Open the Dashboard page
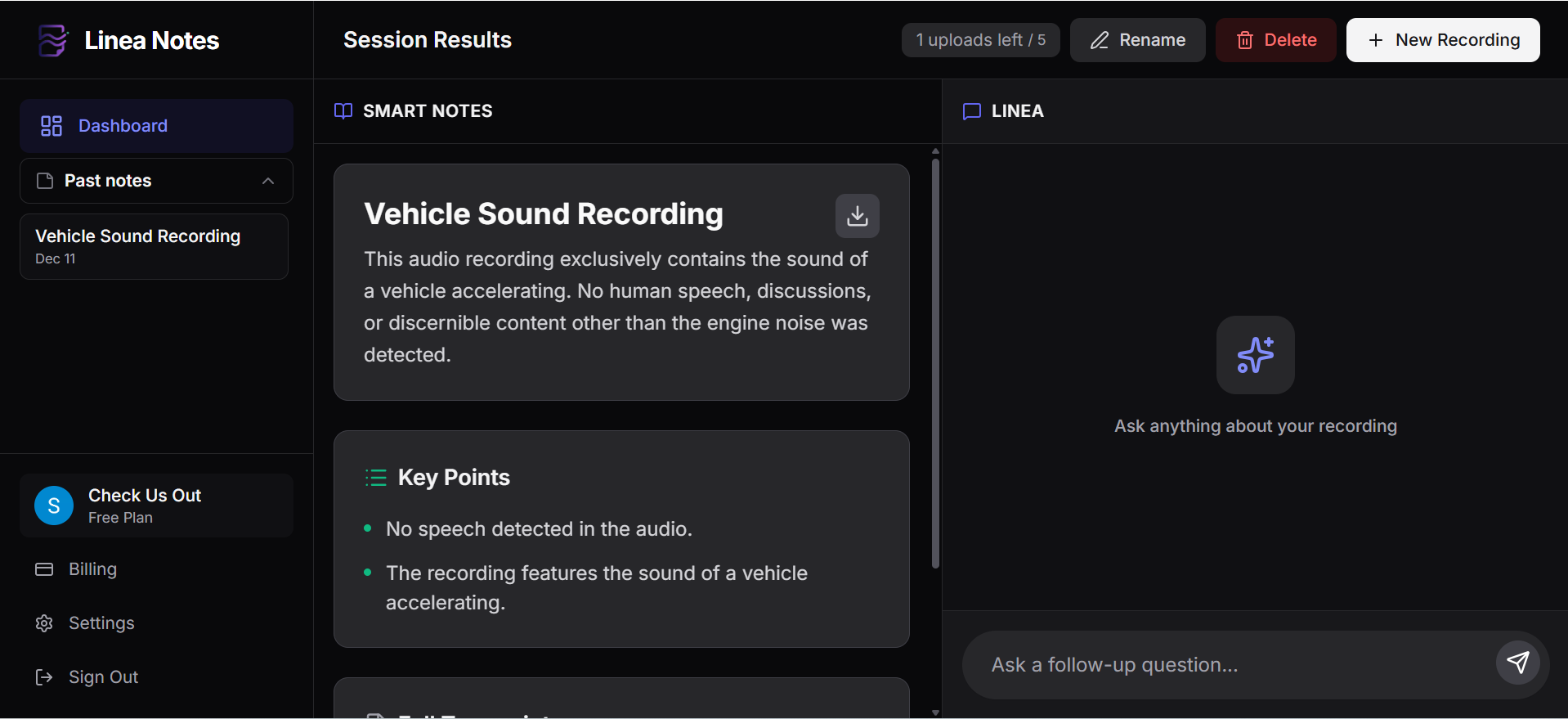Screen dimensions: 1568x719 (156, 126)
